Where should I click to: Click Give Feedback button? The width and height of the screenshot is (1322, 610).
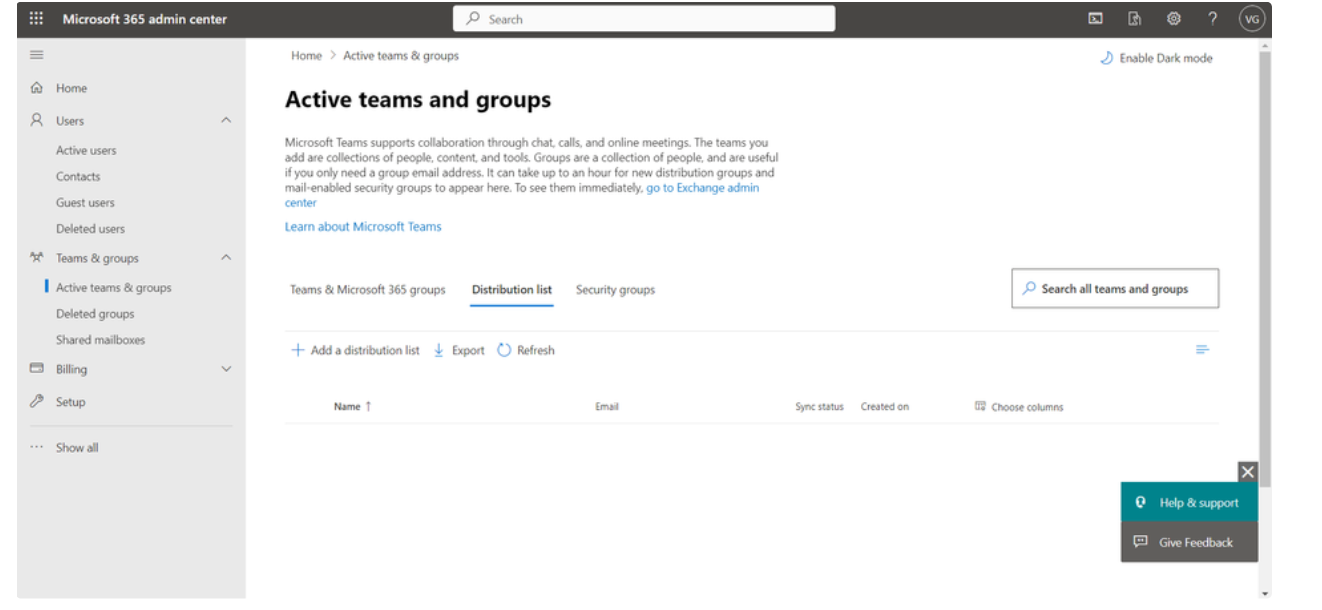[x=1189, y=542]
